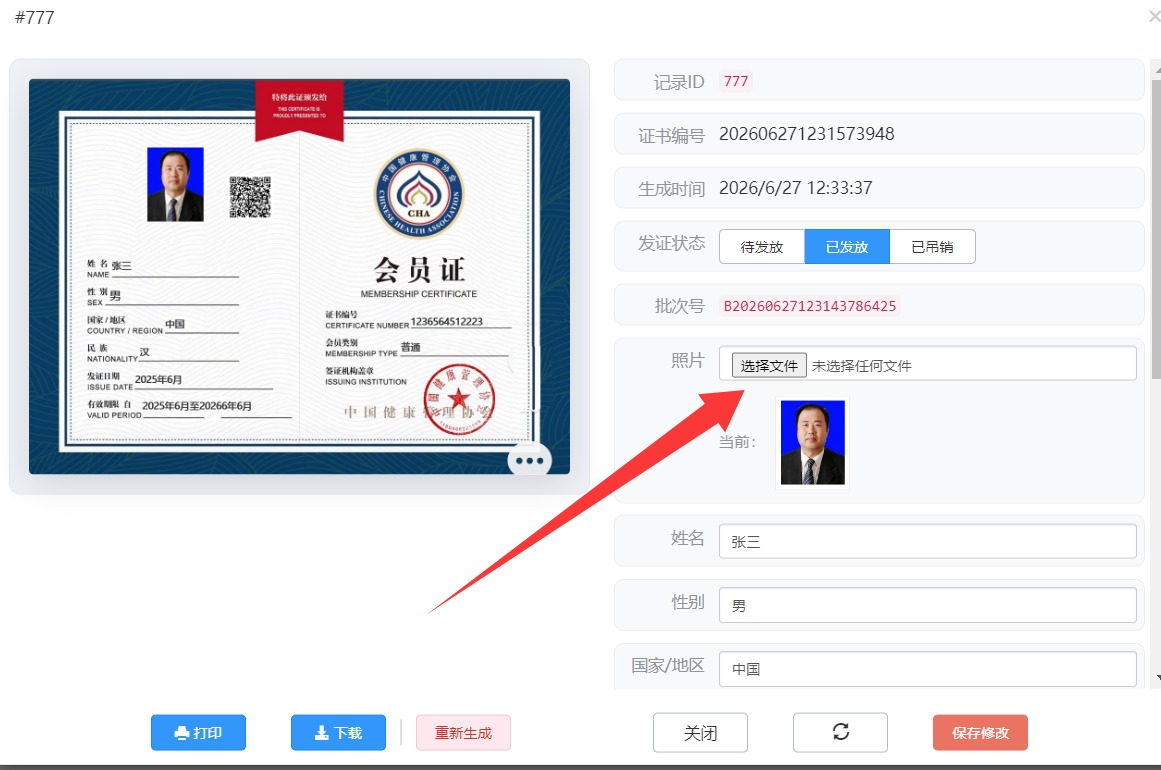Click the 性别 input field with 男
The image size is (1161, 770).
(x=928, y=605)
